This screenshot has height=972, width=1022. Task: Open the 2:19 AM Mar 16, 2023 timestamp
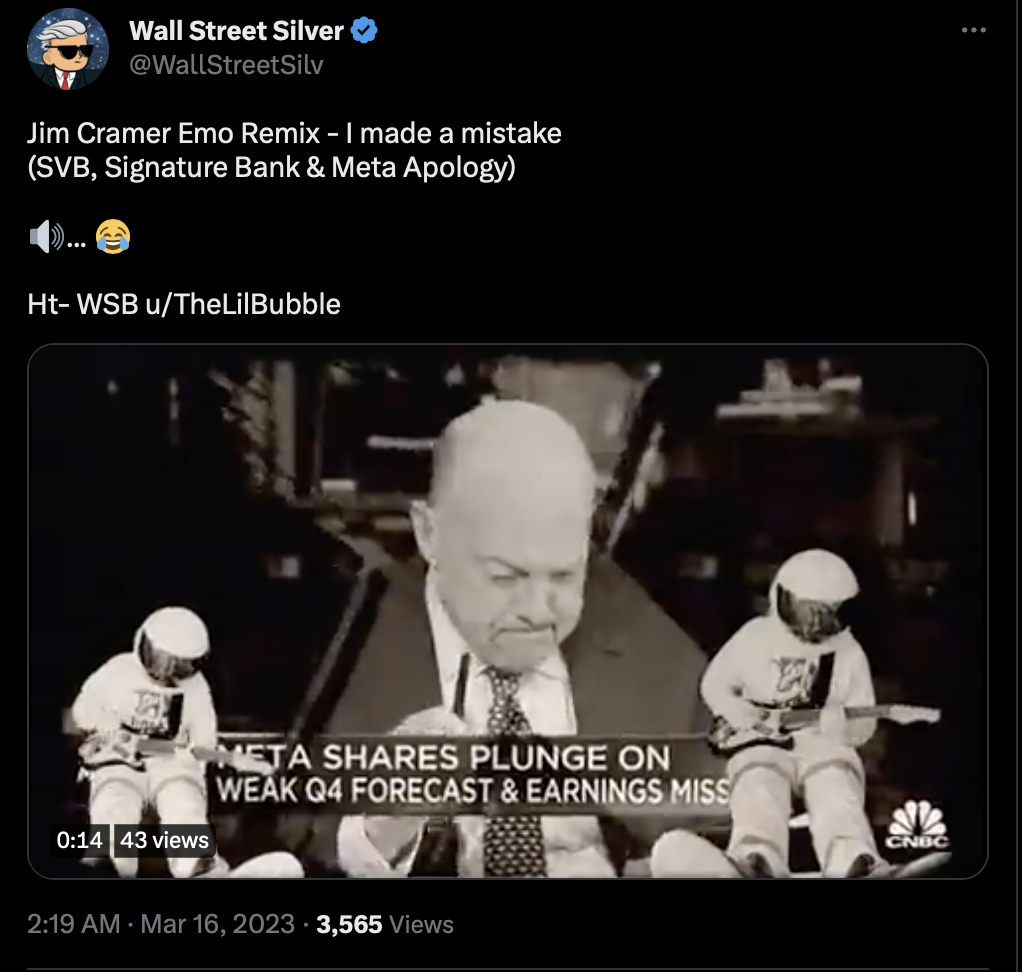coord(161,924)
